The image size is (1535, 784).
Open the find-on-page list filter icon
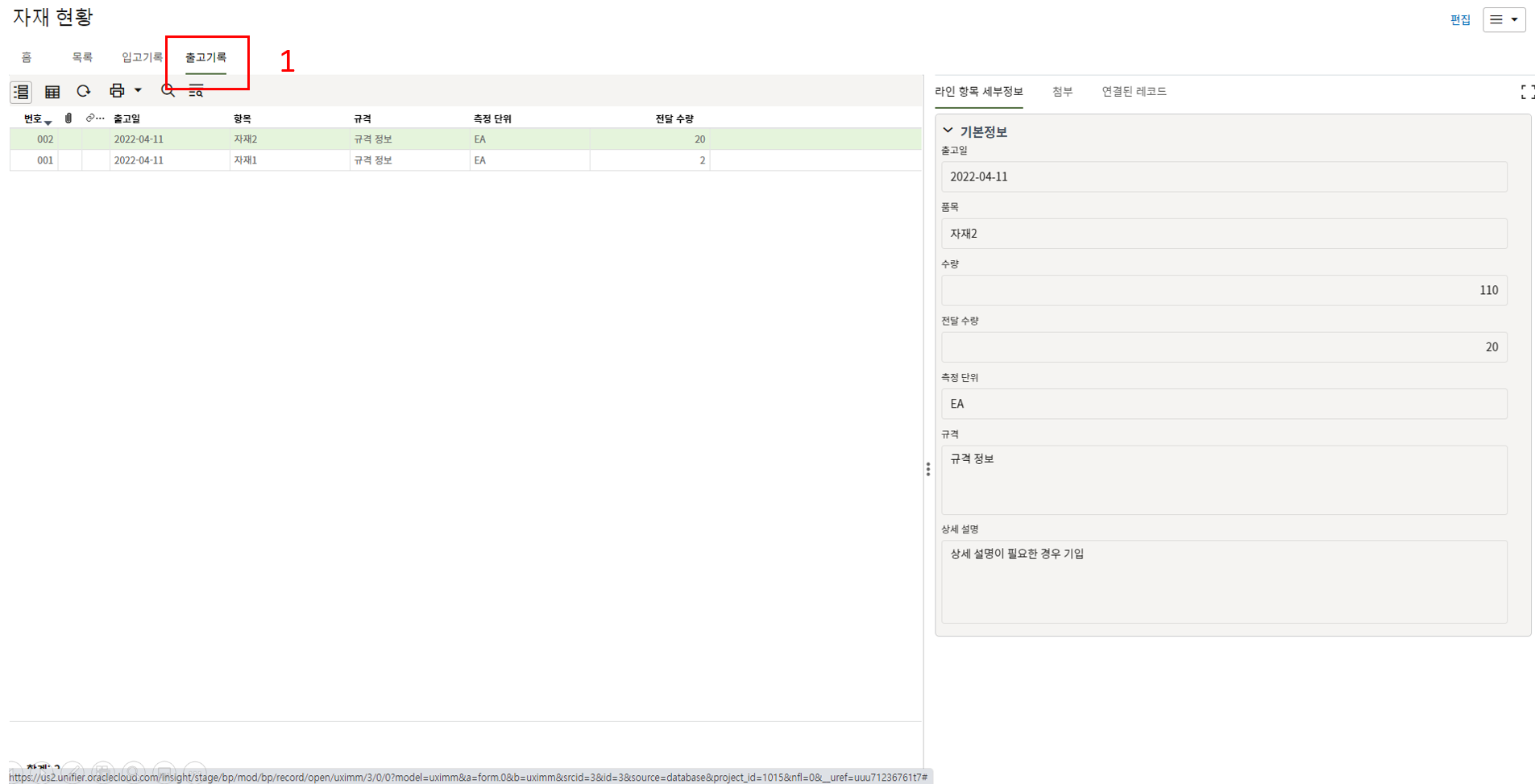click(196, 92)
